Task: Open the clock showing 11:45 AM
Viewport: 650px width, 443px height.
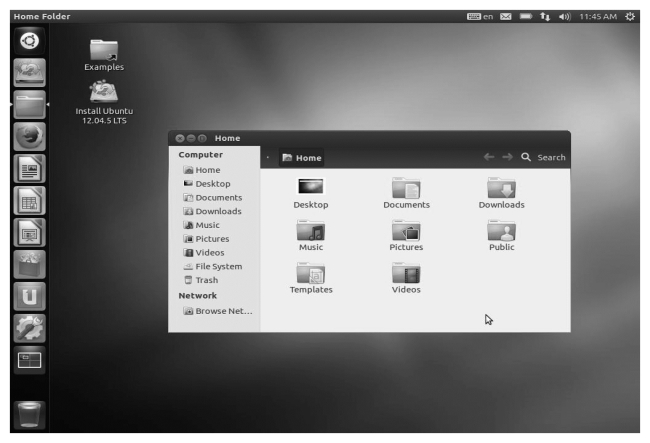Action: click(x=598, y=17)
